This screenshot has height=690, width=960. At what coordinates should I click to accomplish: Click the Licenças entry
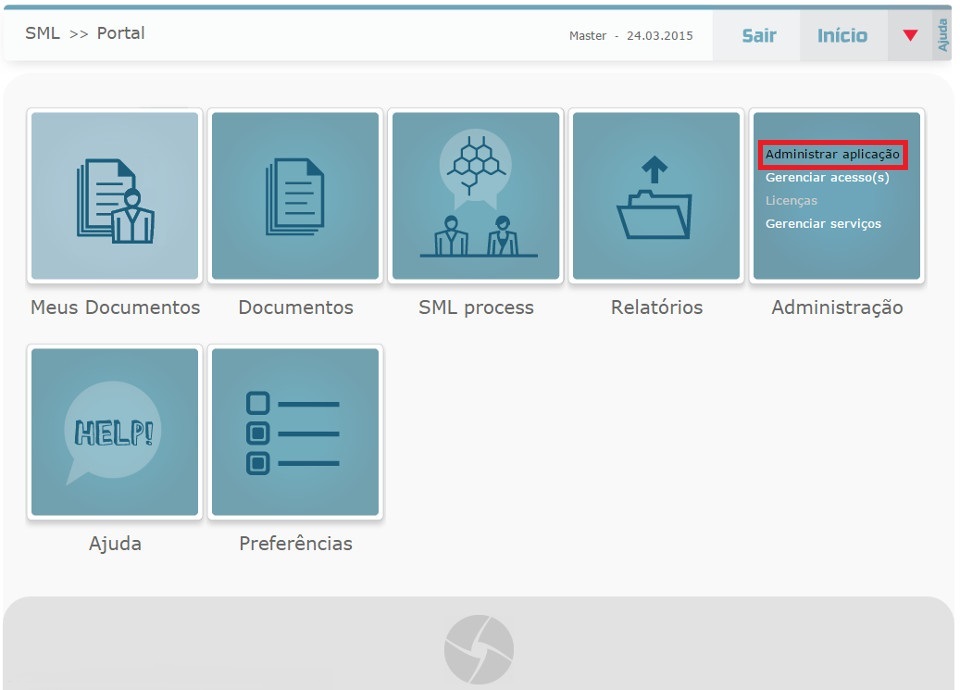pos(793,200)
